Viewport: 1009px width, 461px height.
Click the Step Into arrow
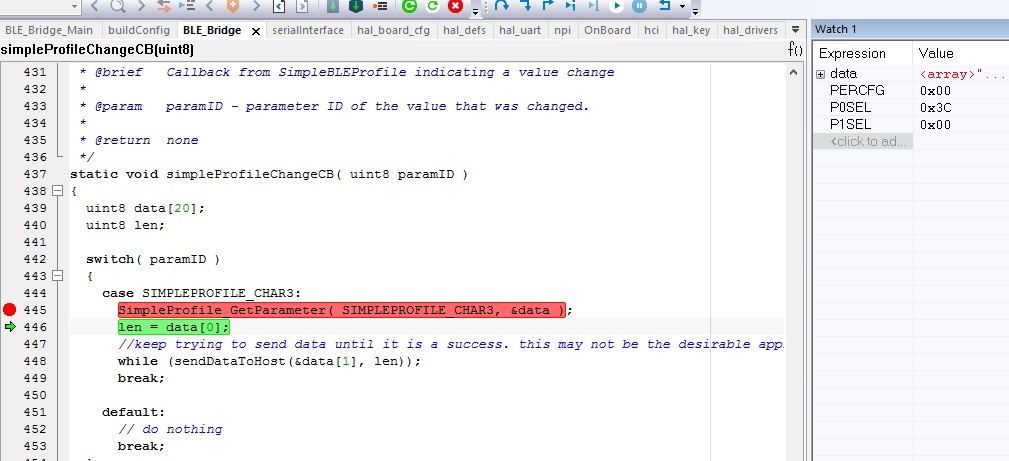tap(526, 6)
